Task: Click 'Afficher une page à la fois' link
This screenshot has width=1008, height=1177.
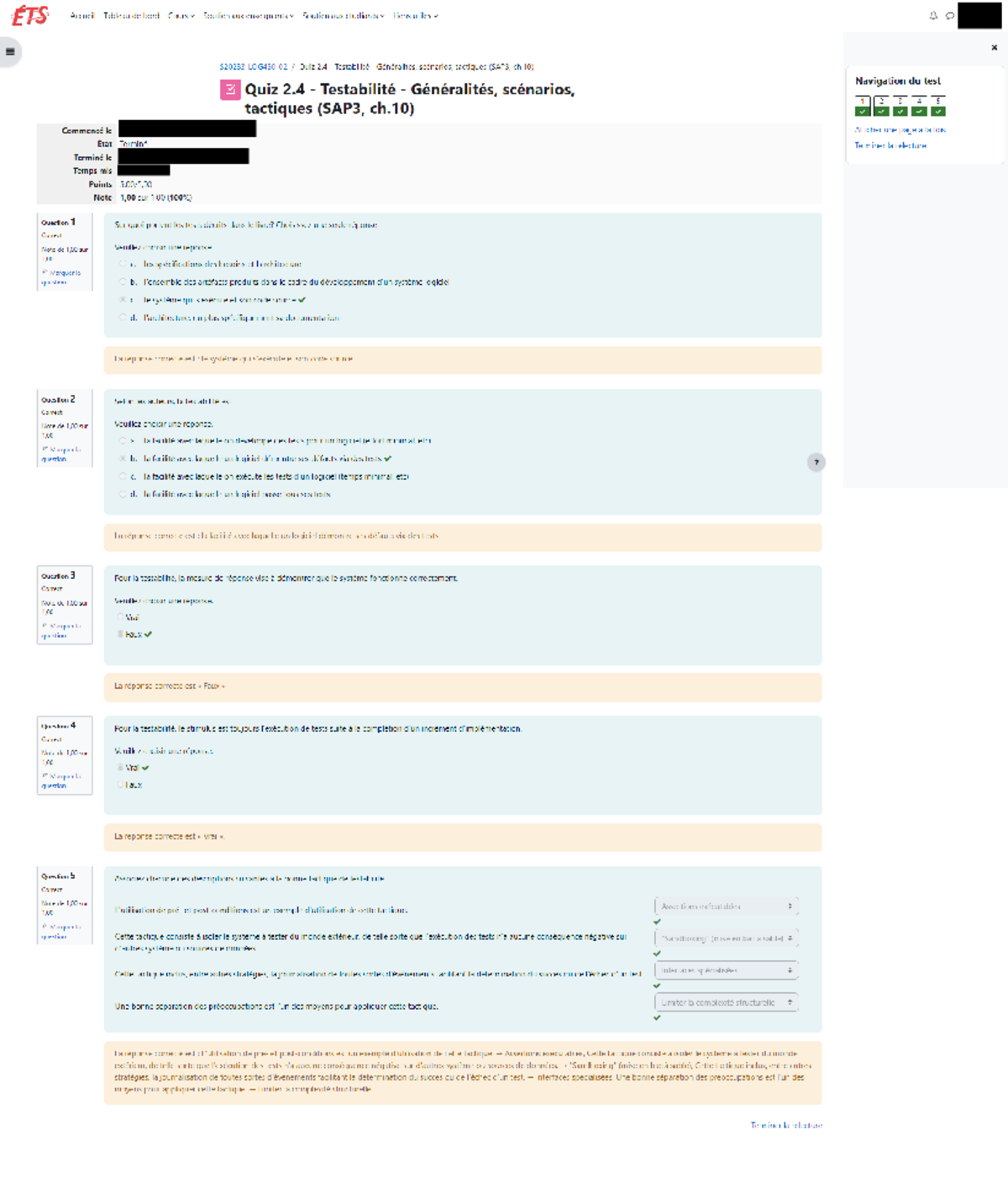Action: pos(900,129)
